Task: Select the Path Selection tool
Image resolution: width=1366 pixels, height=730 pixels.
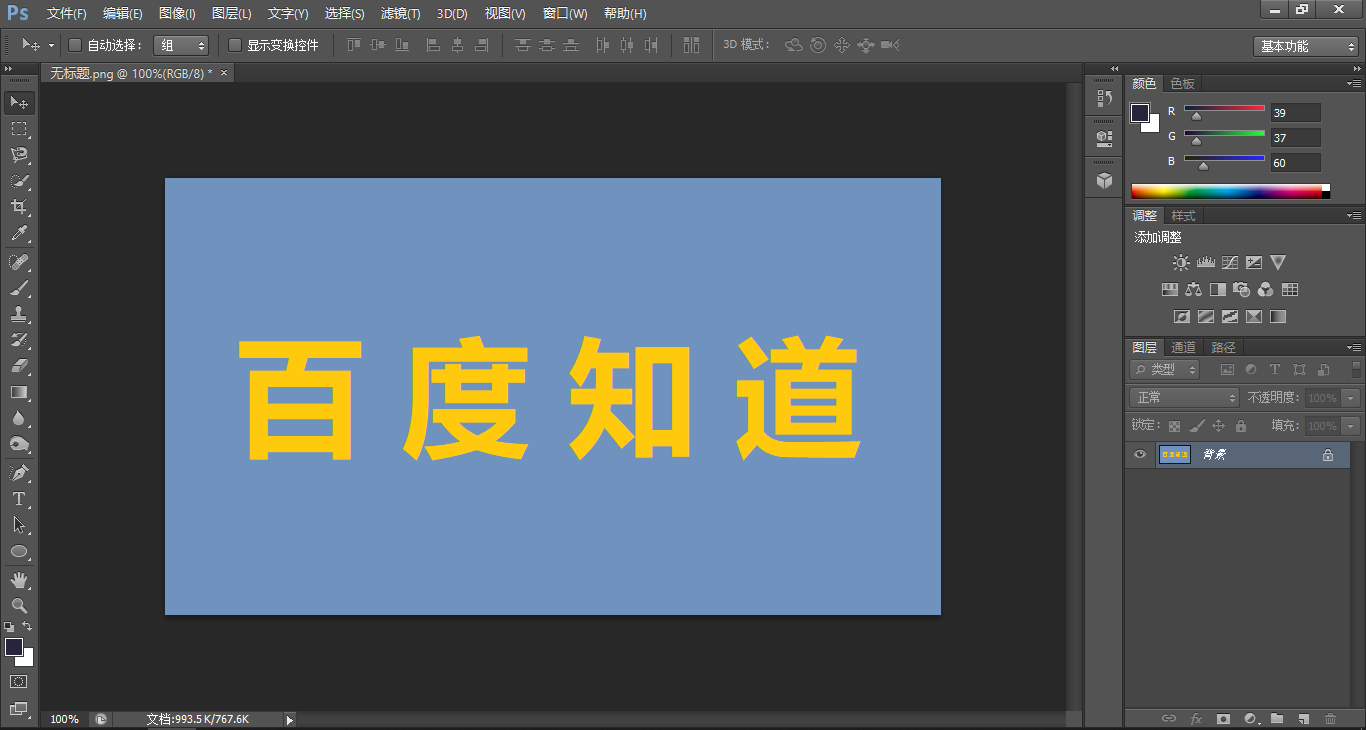Action: [19, 524]
